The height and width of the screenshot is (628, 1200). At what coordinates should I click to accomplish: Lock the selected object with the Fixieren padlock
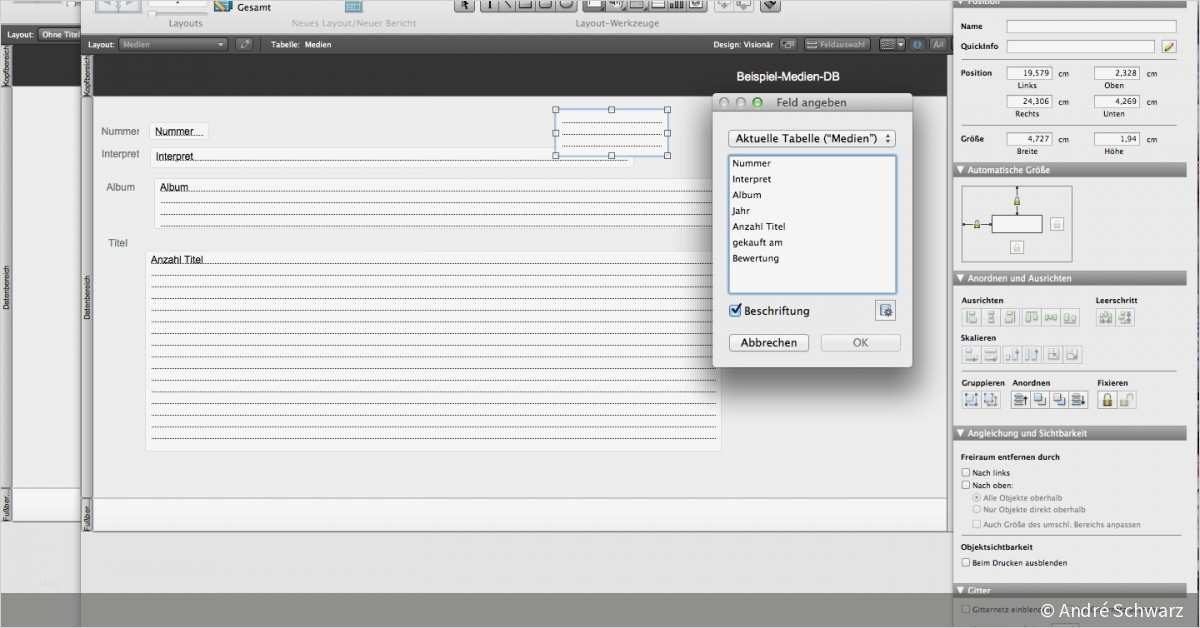pos(1105,398)
